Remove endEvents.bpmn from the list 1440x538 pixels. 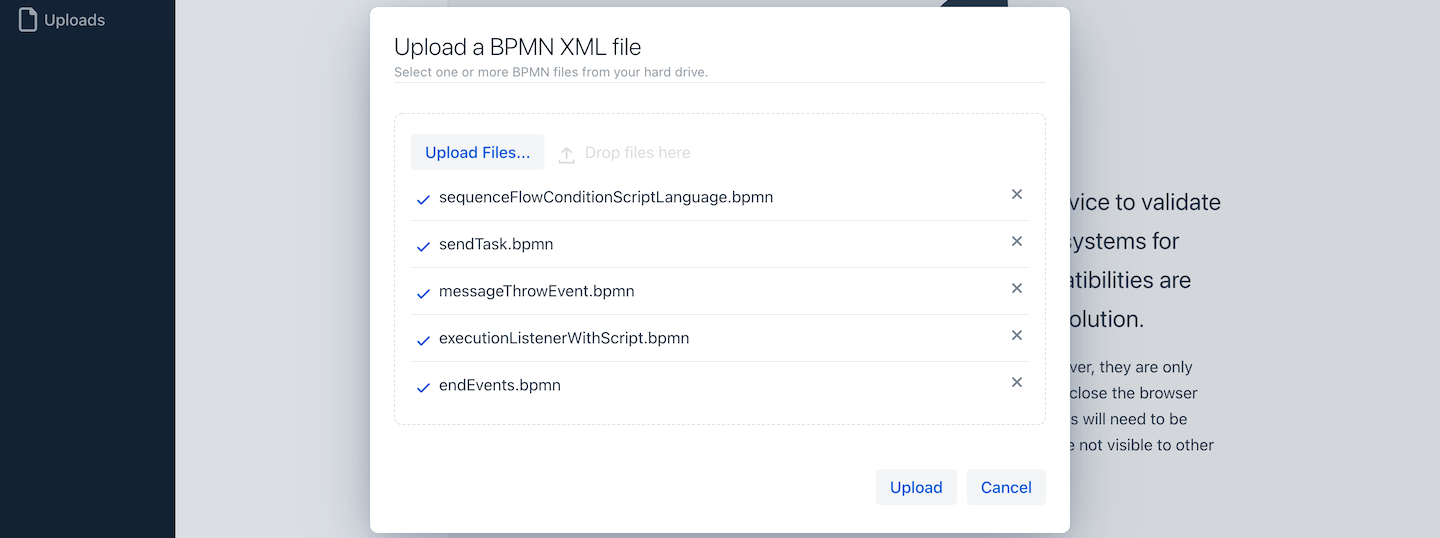point(1016,383)
